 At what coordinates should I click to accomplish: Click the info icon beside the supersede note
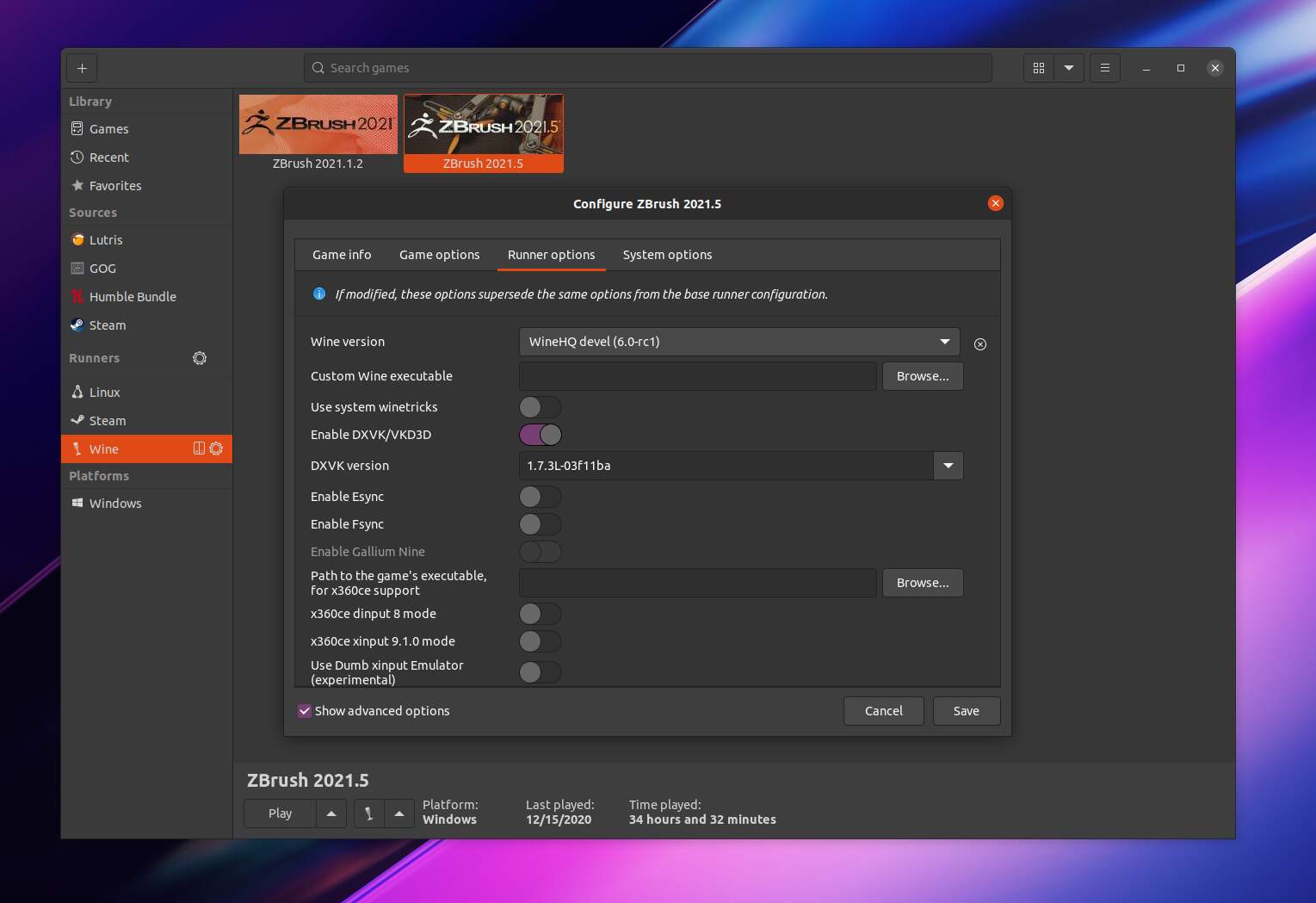319,294
